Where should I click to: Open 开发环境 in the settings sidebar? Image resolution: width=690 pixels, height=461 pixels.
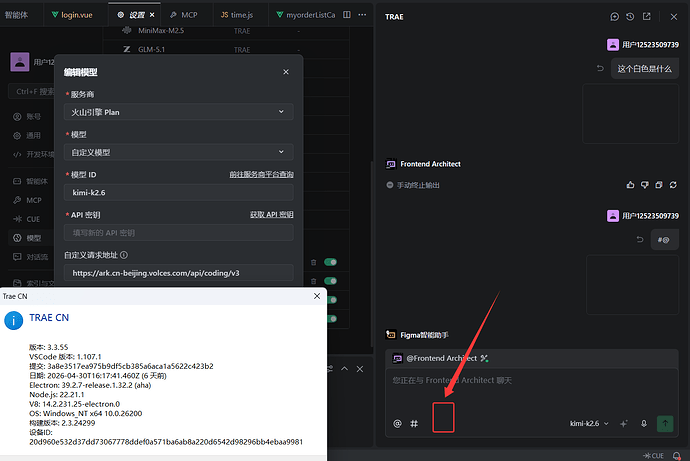[33, 154]
